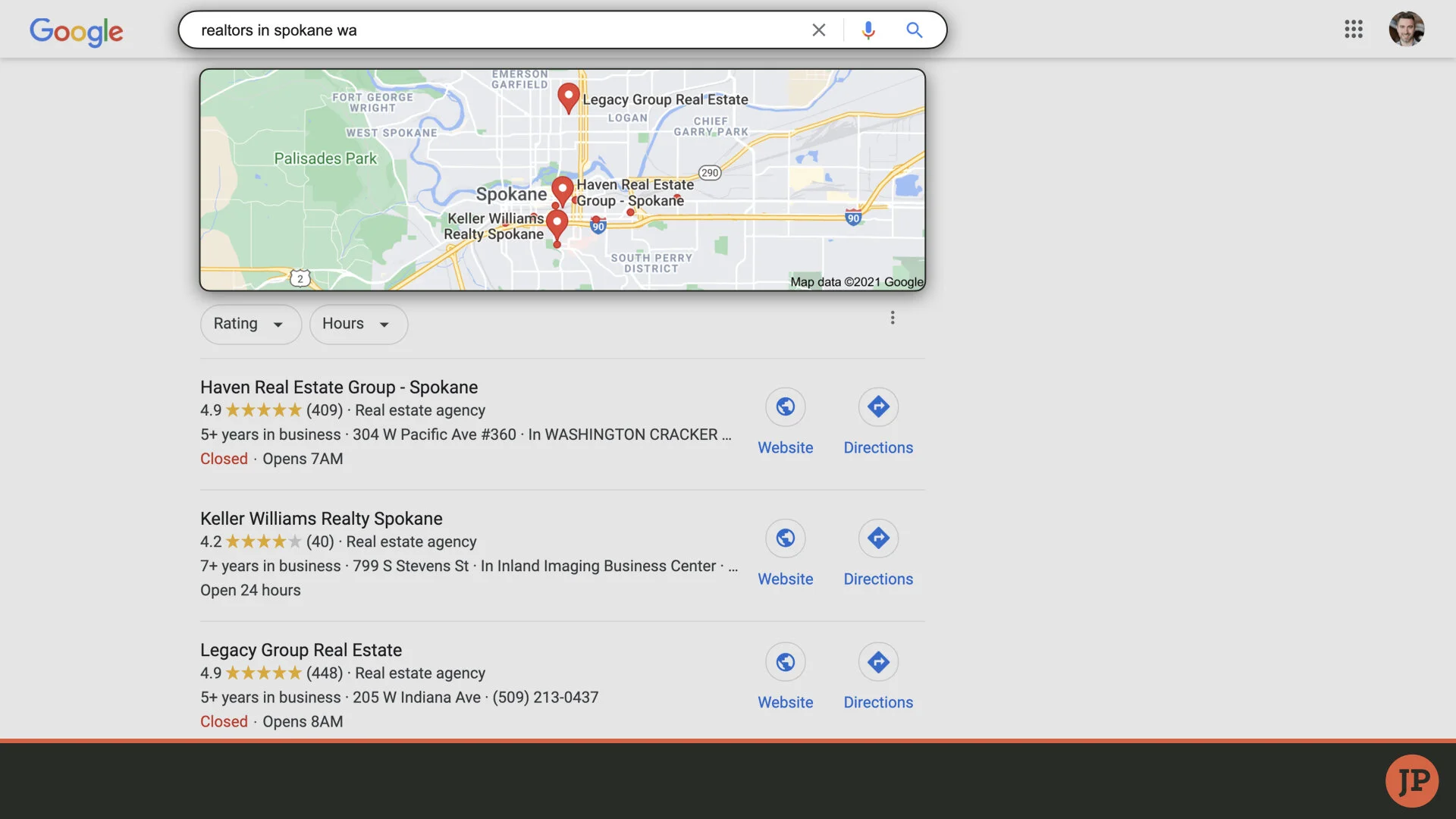The image size is (1456, 819).
Task: Click Website link for Haven Real Estate
Action: [786, 447]
